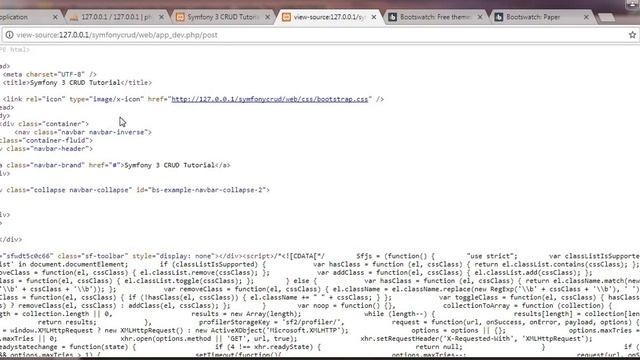This screenshot has height=360, width=640.
Task: Open the Bootswatch: Free themes tab
Action: (435, 17)
